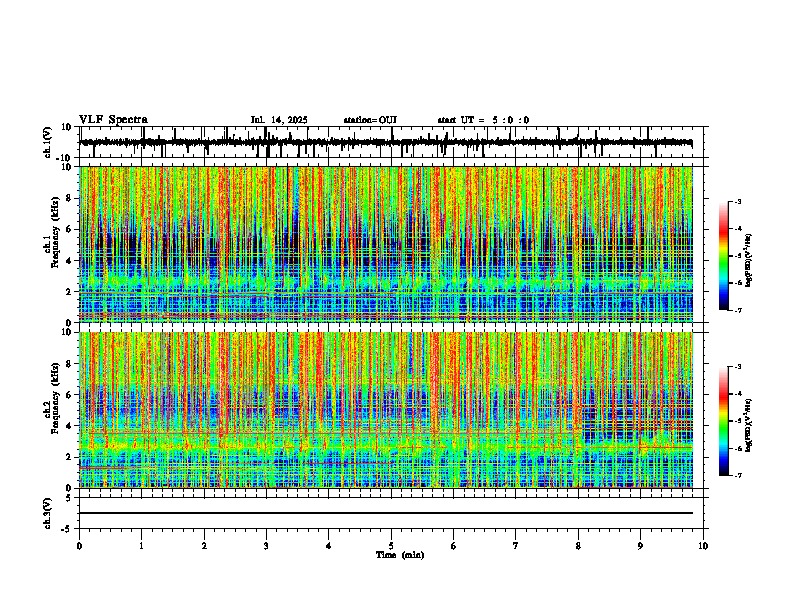Click inside the ch.1 frequency spectrogram
The width and height of the screenshot is (792, 612).
386,244
